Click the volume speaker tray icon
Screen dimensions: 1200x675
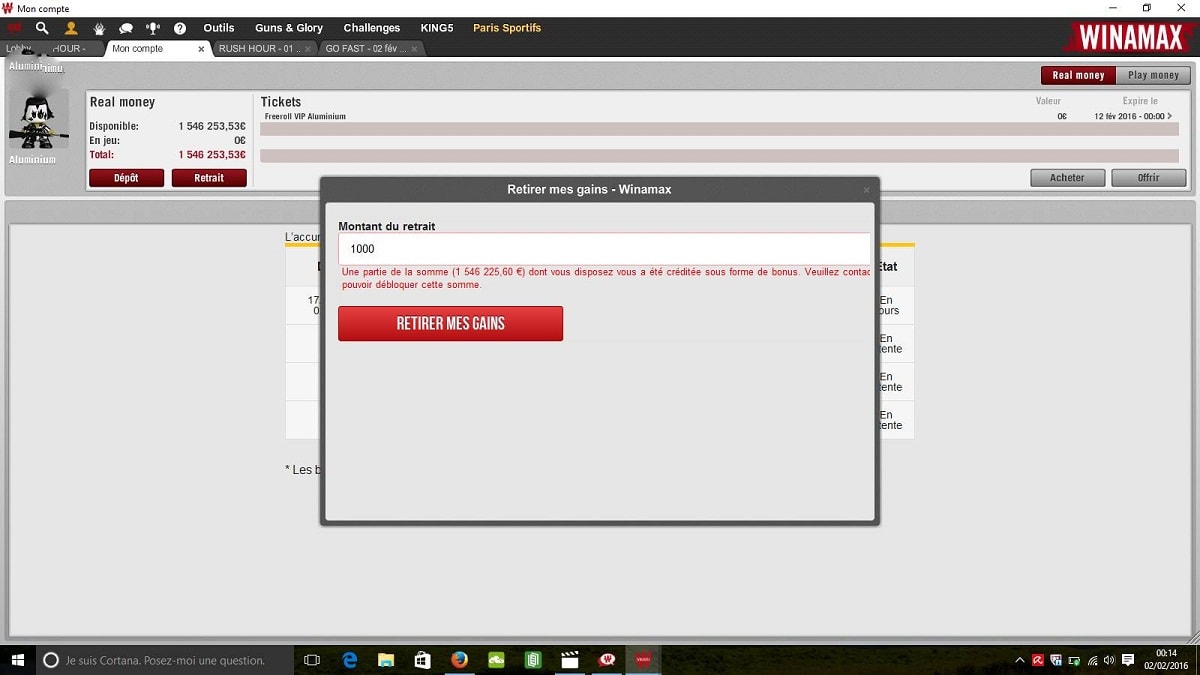pos(1109,660)
